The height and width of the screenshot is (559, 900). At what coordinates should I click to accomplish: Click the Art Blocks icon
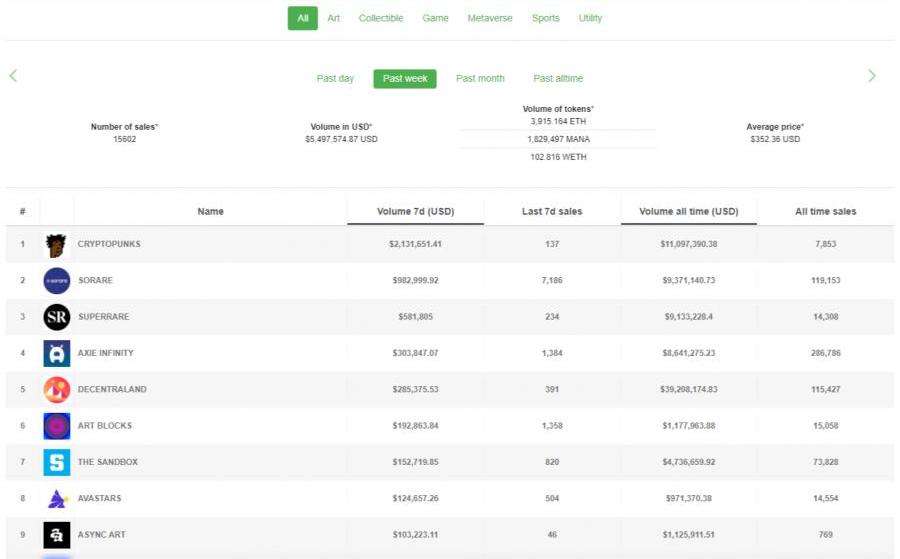click(x=57, y=426)
